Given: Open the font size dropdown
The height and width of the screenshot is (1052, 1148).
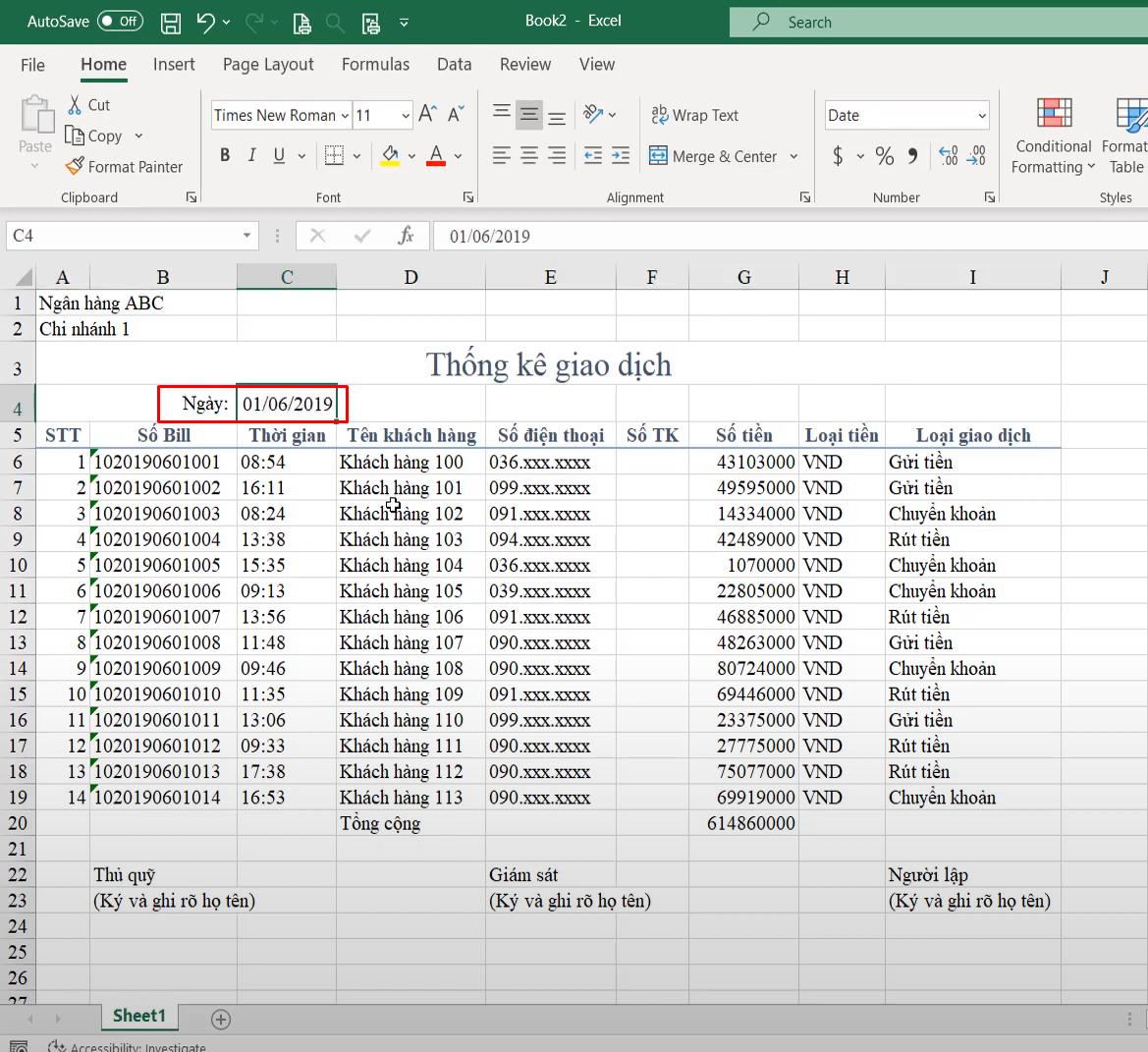Looking at the screenshot, I should coord(407,115).
